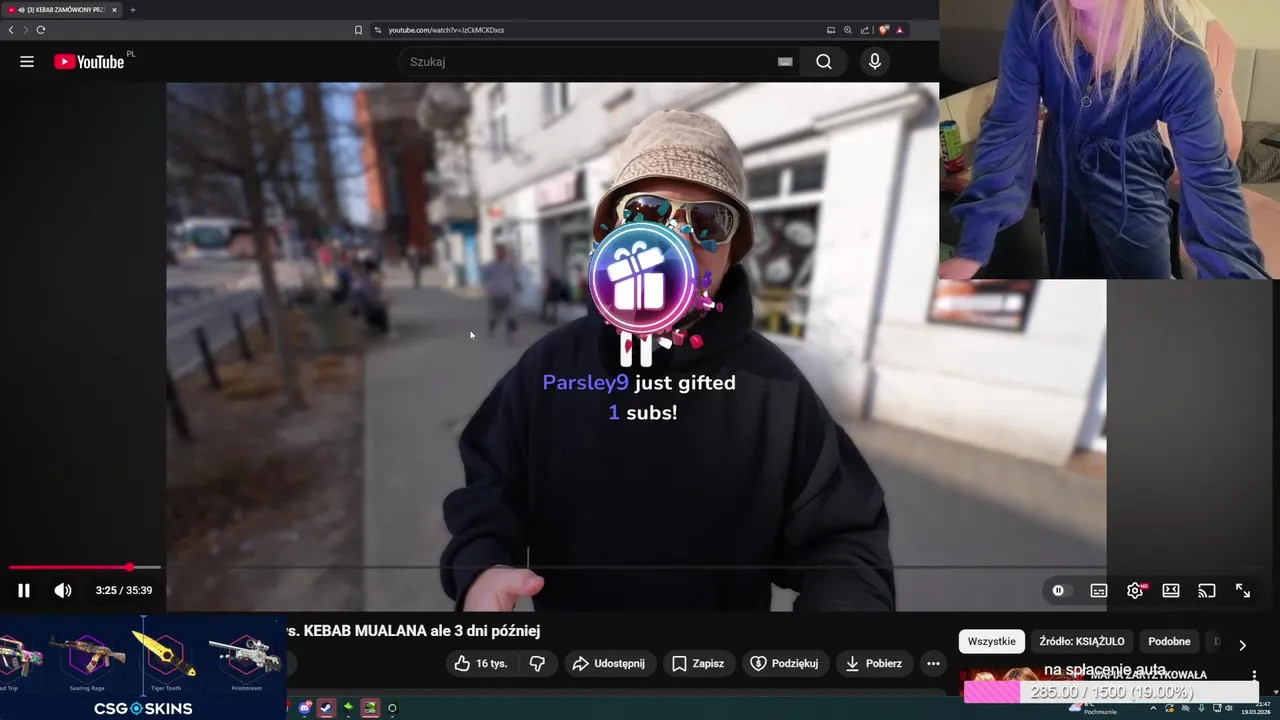This screenshot has width=1280, height=720.
Task: Pause the video with player control
Action: [x=24, y=590]
